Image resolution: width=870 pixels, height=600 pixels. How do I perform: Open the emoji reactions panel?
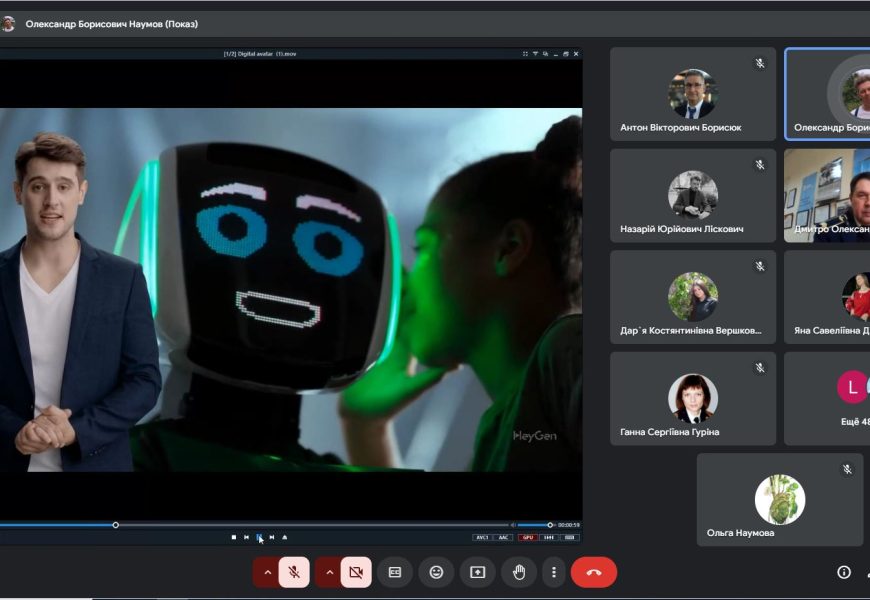(x=436, y=572)
